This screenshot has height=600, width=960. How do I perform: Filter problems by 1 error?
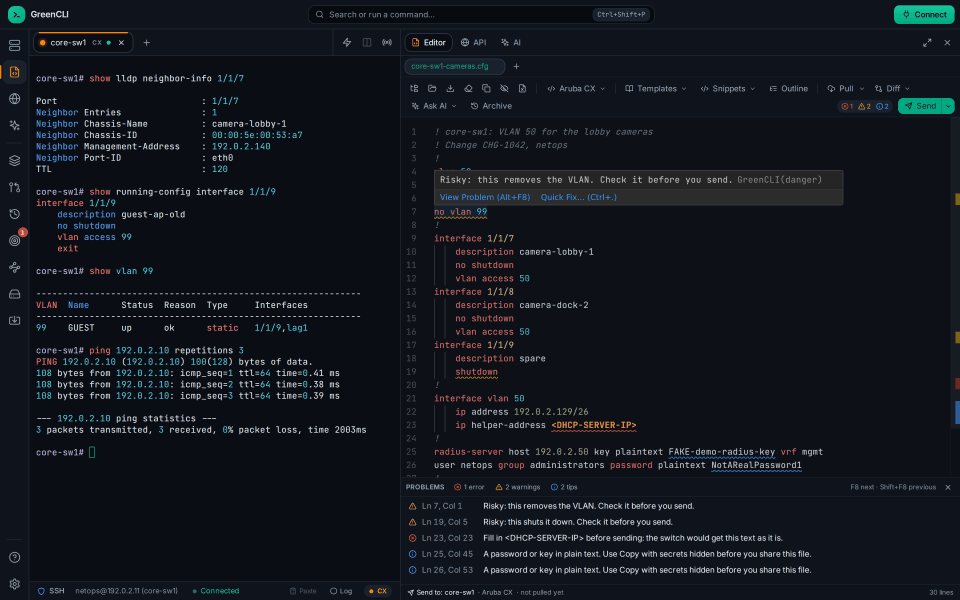(469, 487)
